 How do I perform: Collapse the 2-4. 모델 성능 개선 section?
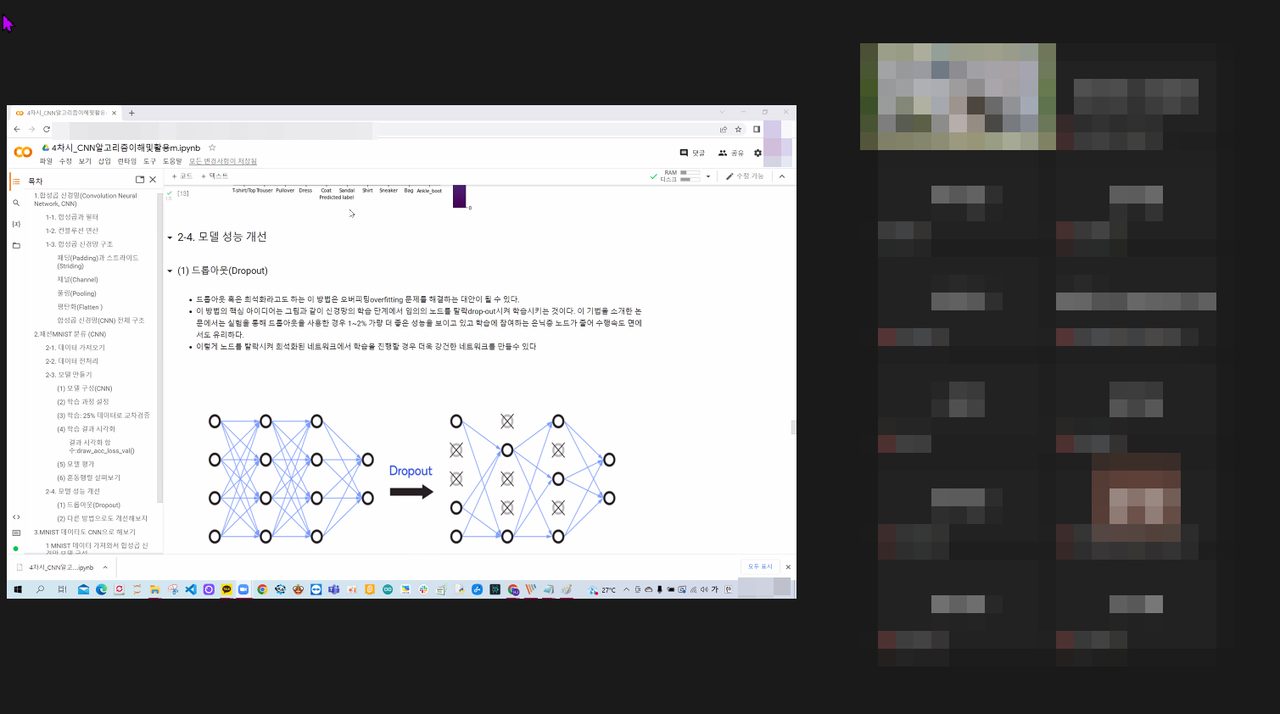click(x=170, y=237)
